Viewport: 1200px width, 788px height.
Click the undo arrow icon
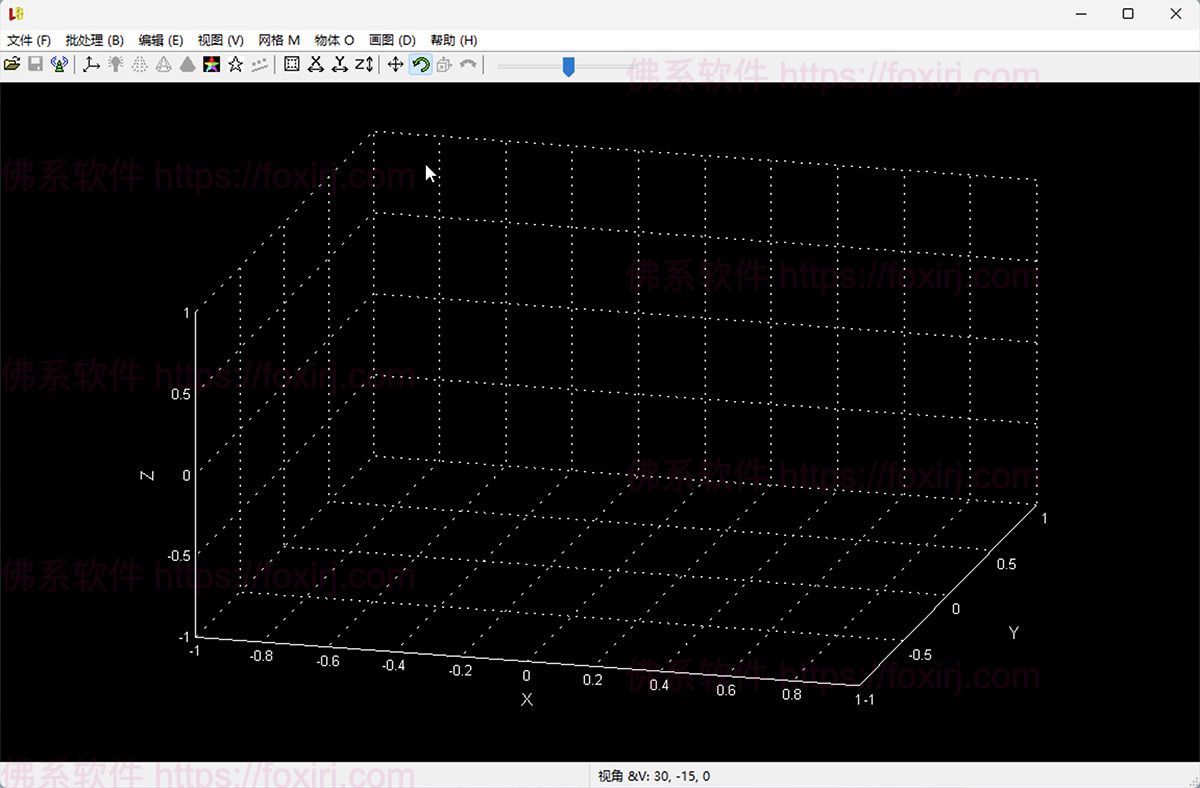(x=467, y=64)
